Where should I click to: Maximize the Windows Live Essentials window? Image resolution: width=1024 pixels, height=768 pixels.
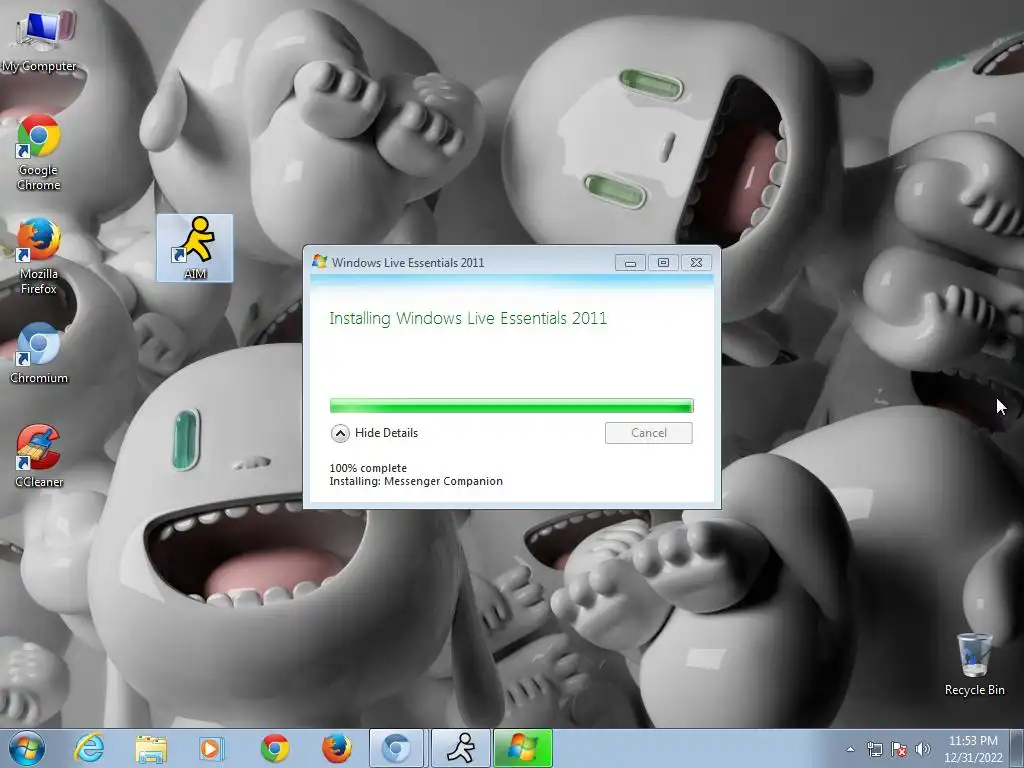point(663,263)
